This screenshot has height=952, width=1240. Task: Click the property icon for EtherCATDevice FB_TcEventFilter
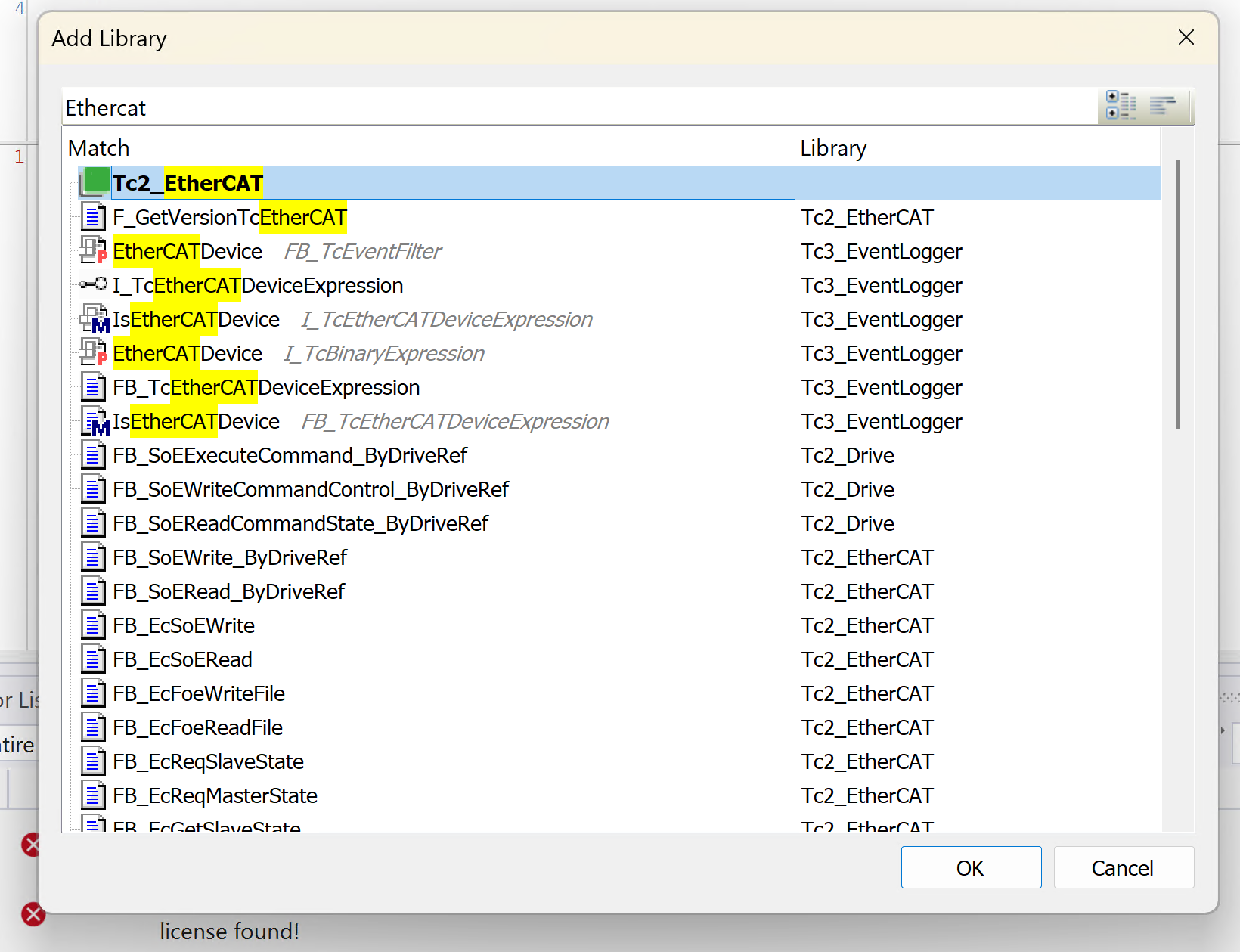pyautogui.click(x=94, y=250)
